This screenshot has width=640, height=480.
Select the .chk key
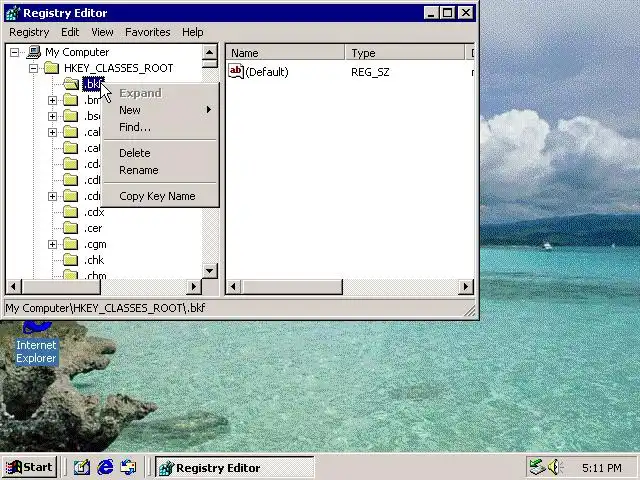point(94,260)
